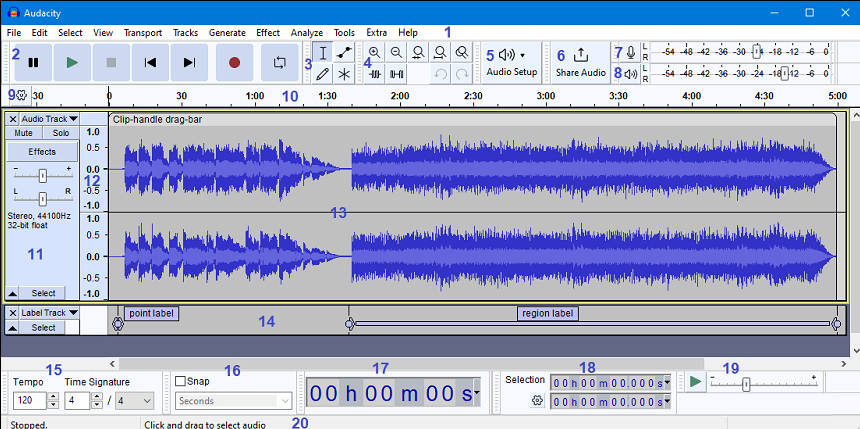Open the Label Track dropdown menu

49,313
